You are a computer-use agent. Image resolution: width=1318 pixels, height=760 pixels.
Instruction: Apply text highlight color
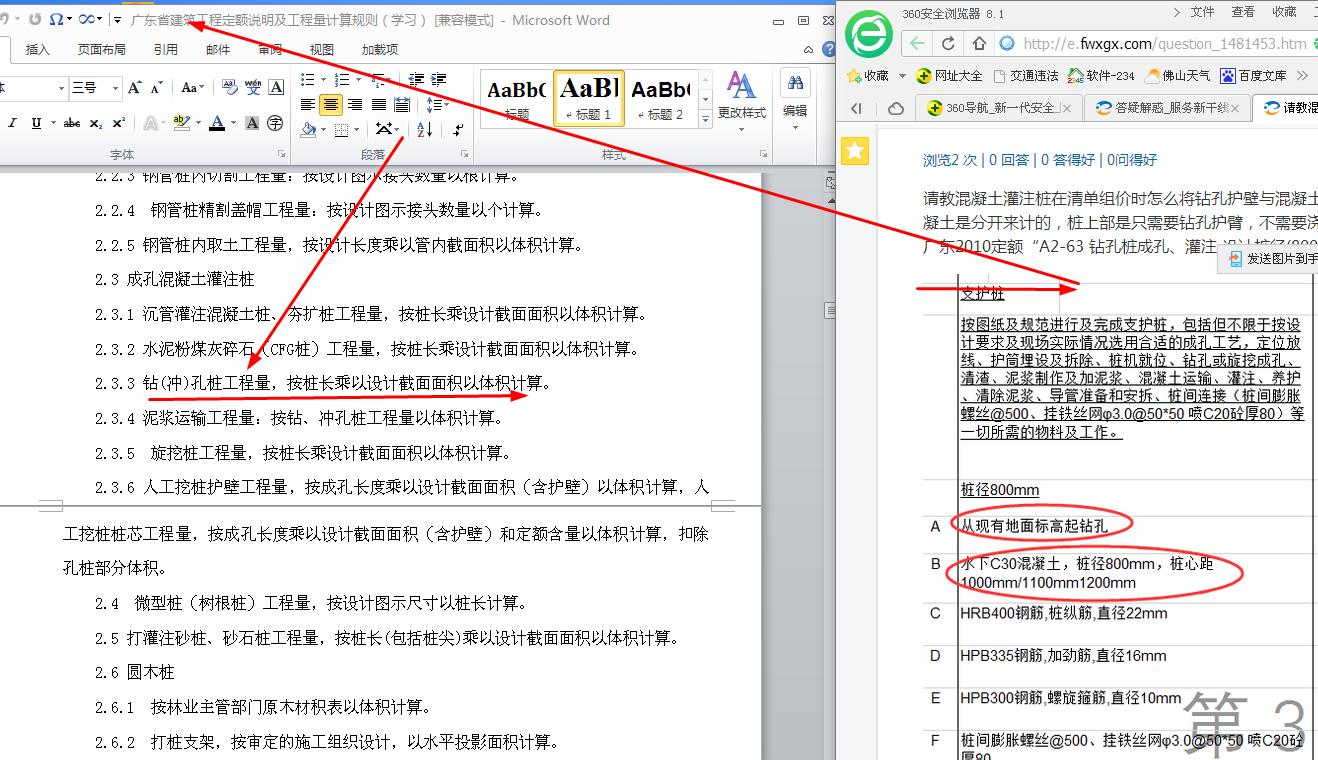pos(180,123)
